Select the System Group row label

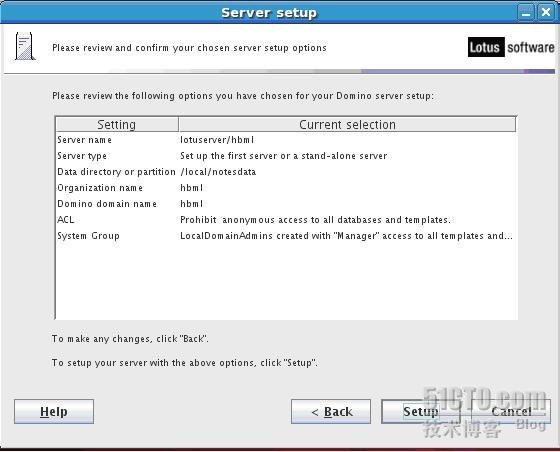tap(88, 236)
